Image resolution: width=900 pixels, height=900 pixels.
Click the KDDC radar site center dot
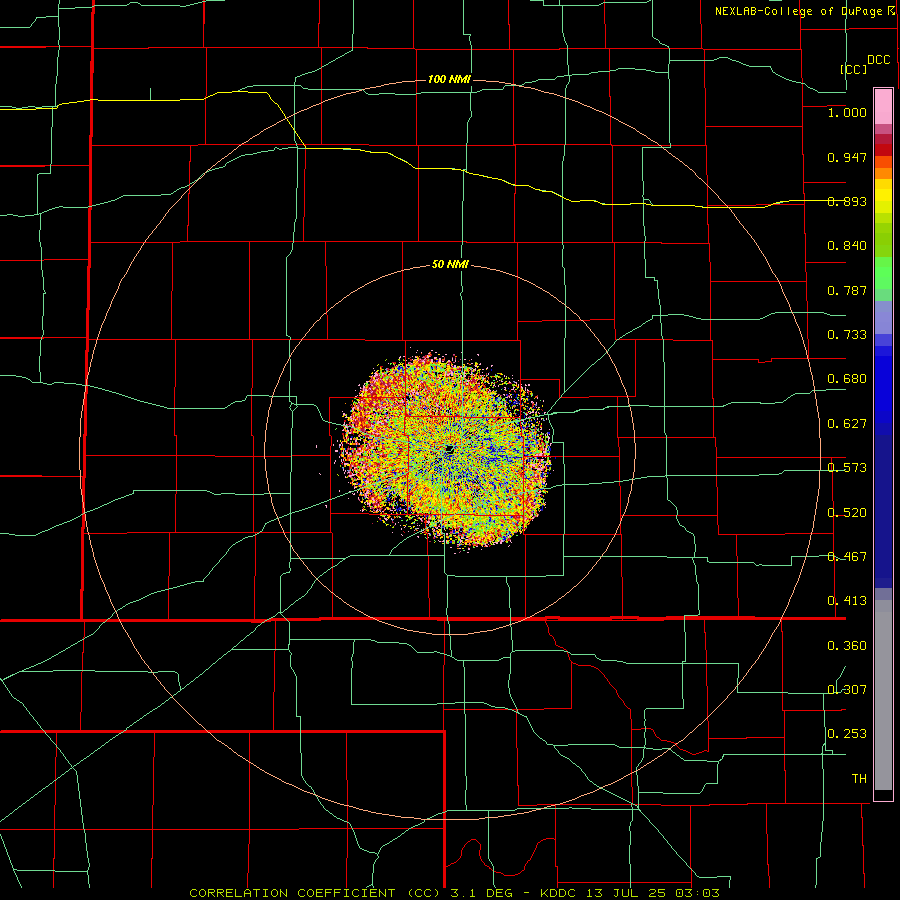click(x=449, y=449)
